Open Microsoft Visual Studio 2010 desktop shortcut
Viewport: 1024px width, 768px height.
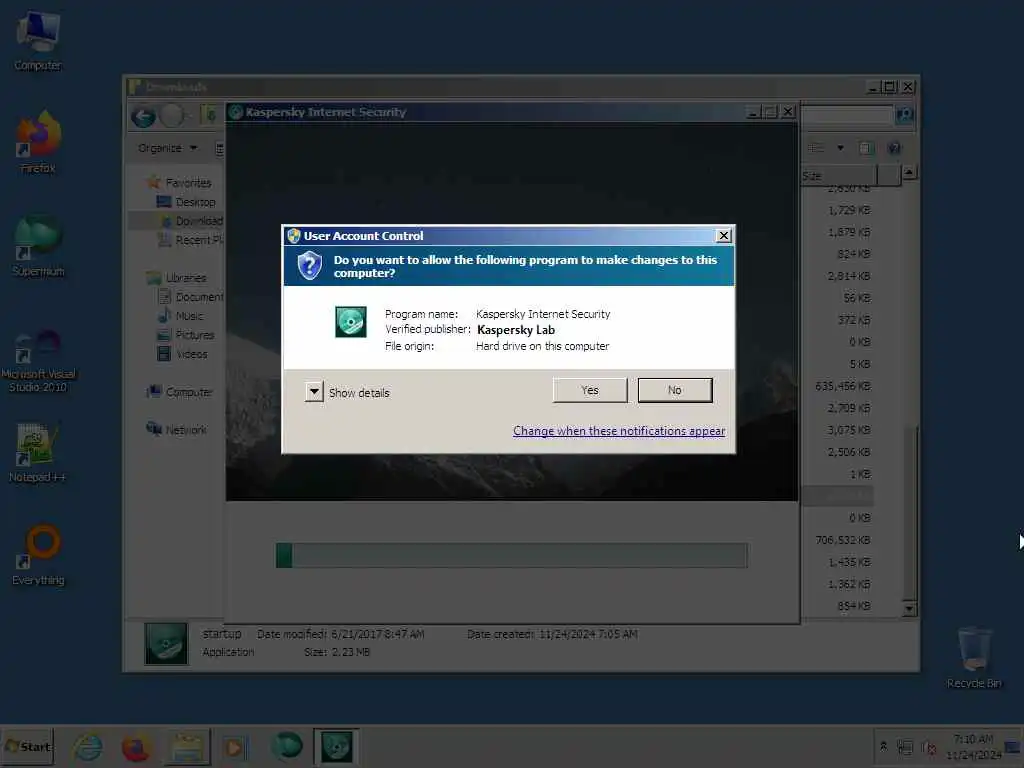pyautogui.click(x=38, y=360)
